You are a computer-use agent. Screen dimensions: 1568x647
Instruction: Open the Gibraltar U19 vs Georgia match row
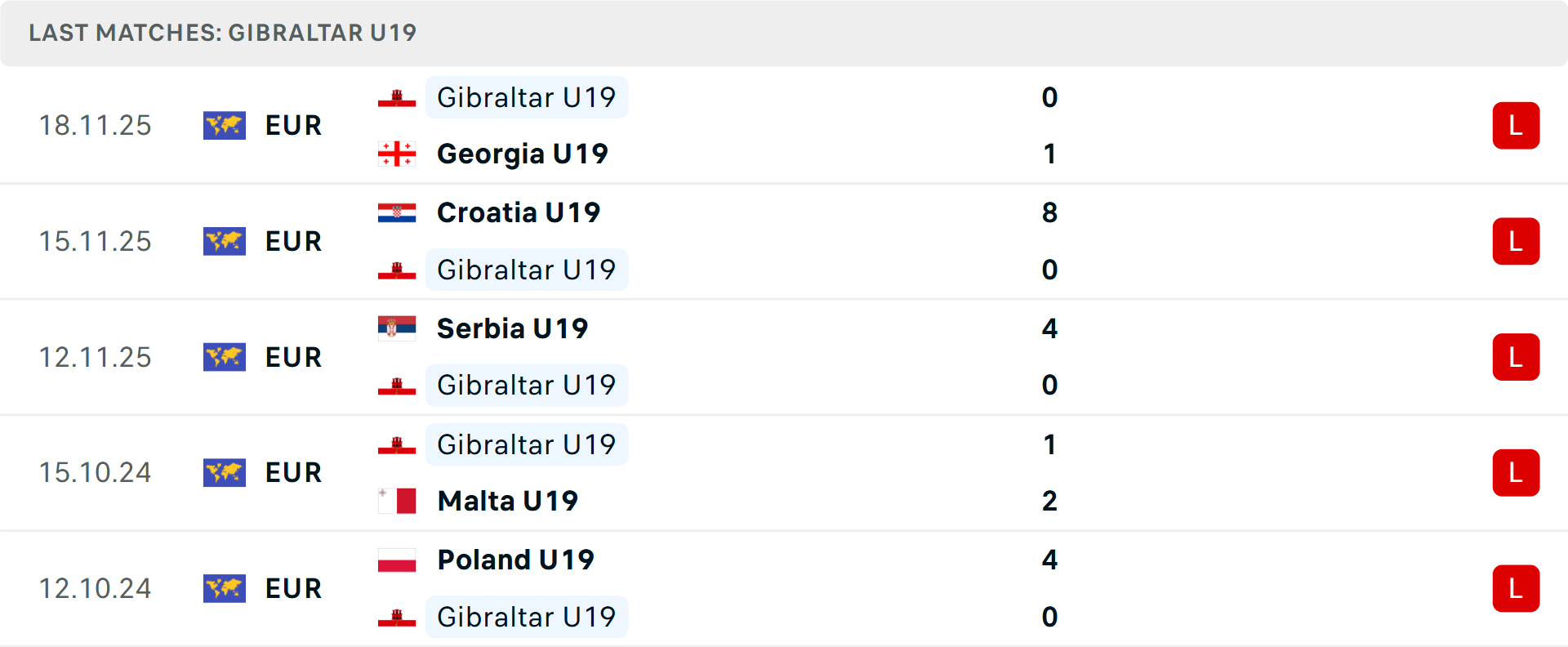click(x=784, y=125)
